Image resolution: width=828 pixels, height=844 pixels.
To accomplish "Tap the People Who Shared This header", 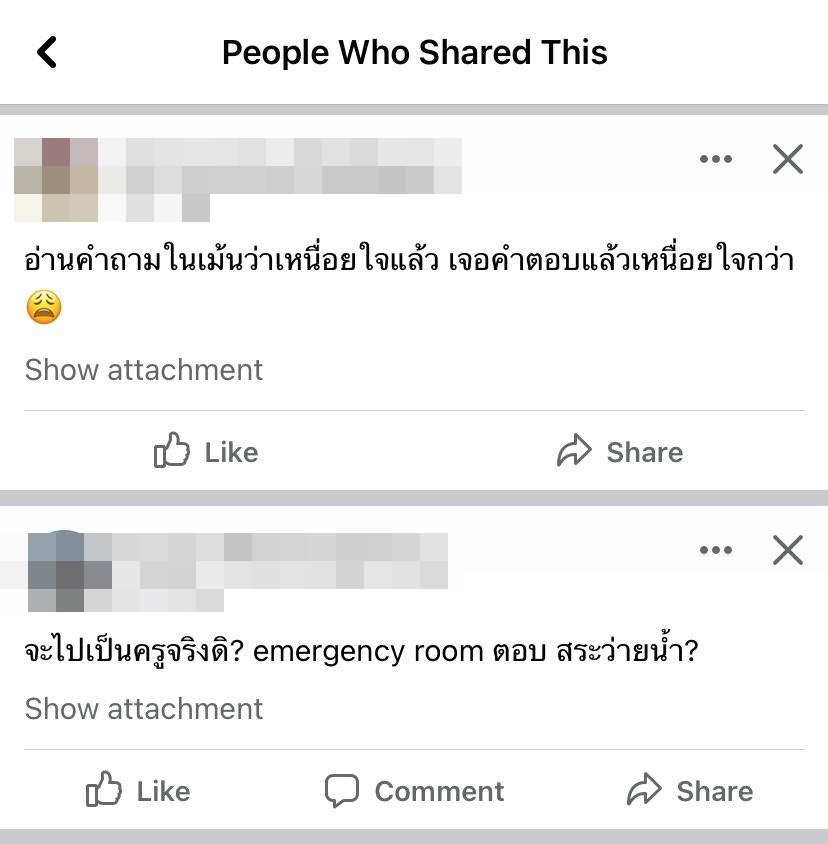I will tap(415, 52).
